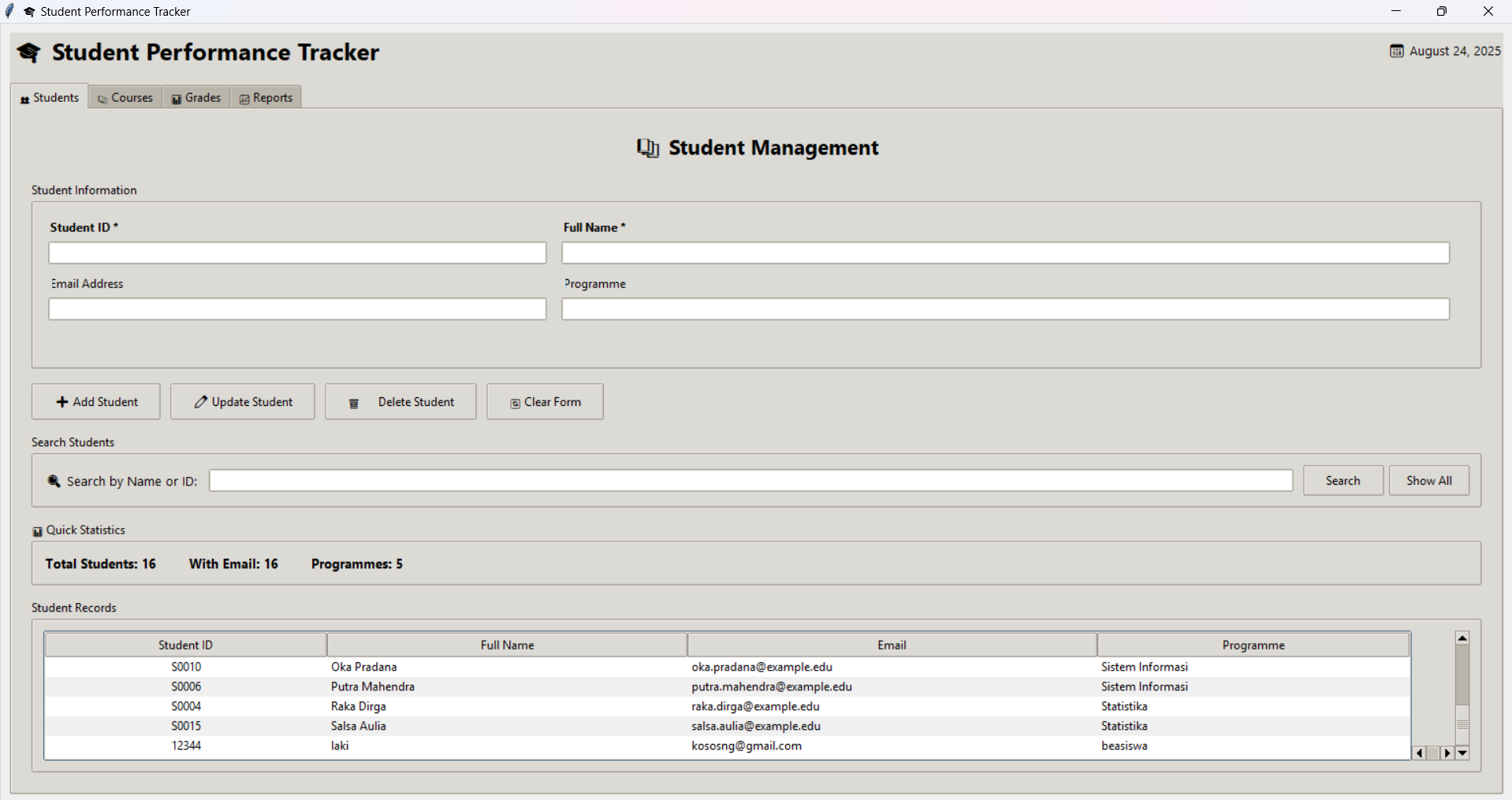The height and width of the screenshot is (800, 1512).
Task: Click the trash icon on Delete Student button
Action: pos(352,402)
